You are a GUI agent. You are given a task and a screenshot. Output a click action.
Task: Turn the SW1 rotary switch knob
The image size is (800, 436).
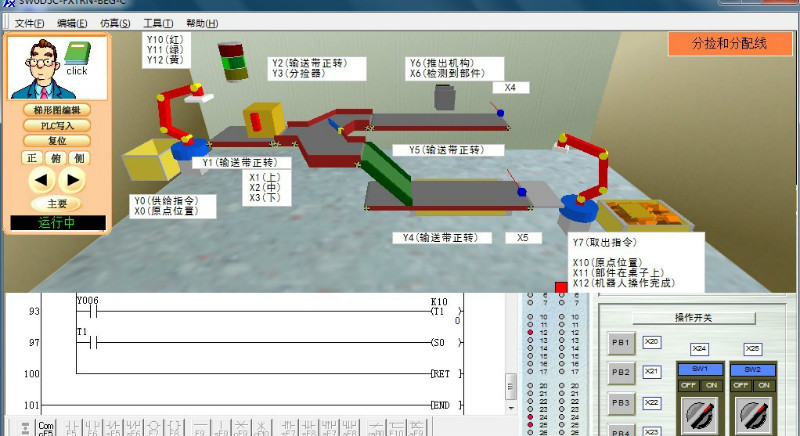click(x=699, y=414)
